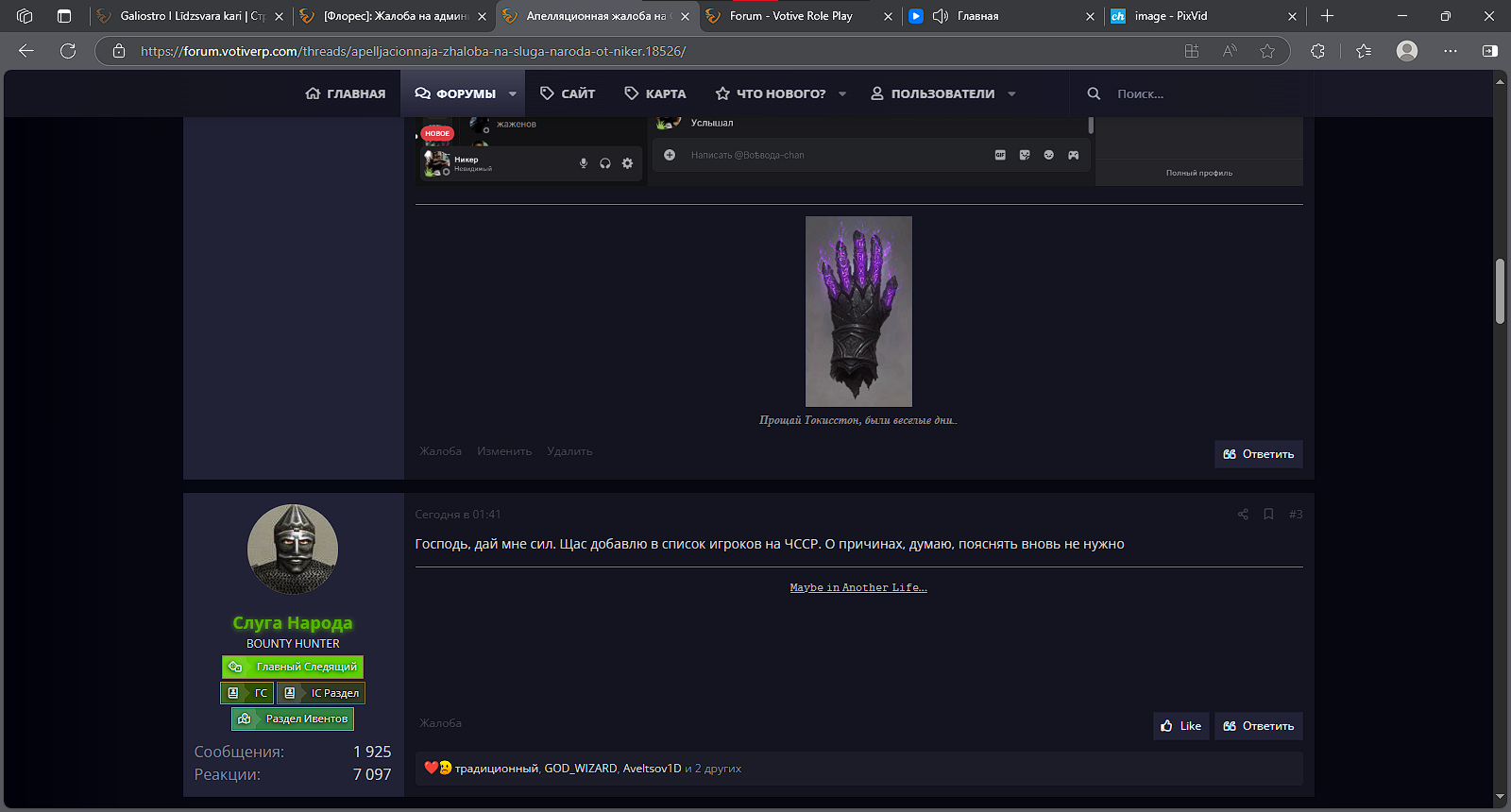Image resolution: width=1511 pixels, height=812 pixels.
Task: Mute tab audio on Главная tab
Action: [x=940, y=16]
